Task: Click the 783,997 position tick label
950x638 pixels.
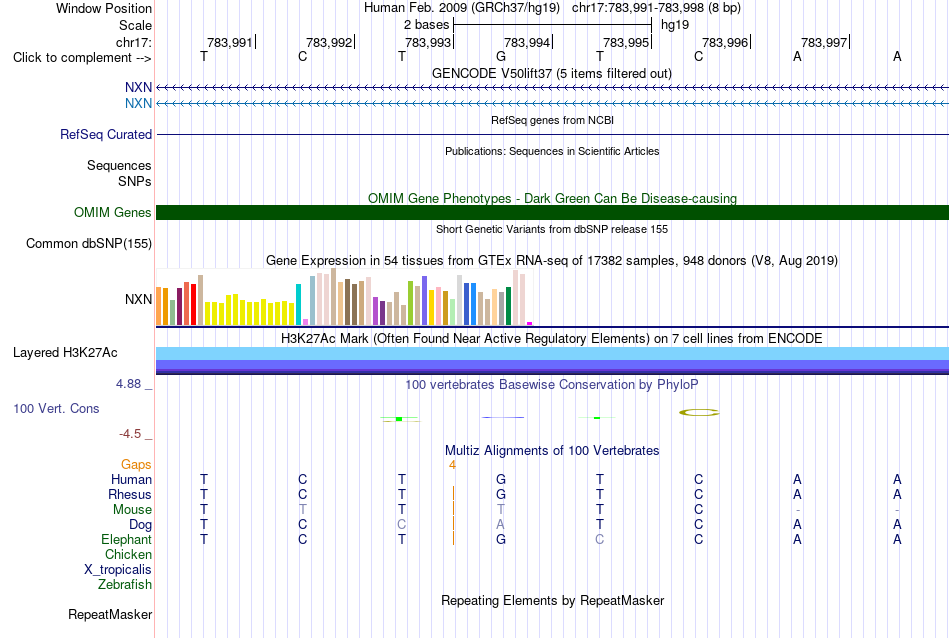Action: [823, 42]
